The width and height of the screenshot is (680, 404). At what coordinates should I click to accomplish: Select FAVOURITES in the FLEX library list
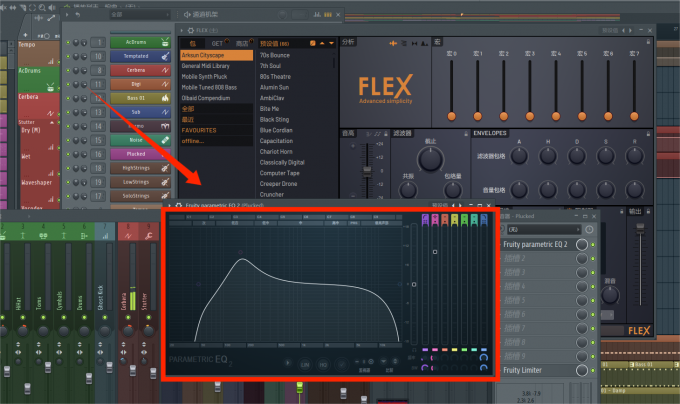click(x=198, y=130)
